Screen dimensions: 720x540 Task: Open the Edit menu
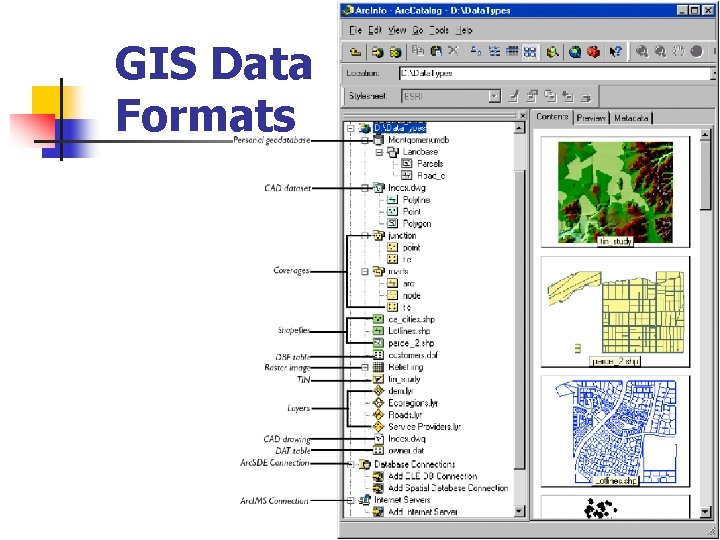click(x=375, y=30)
